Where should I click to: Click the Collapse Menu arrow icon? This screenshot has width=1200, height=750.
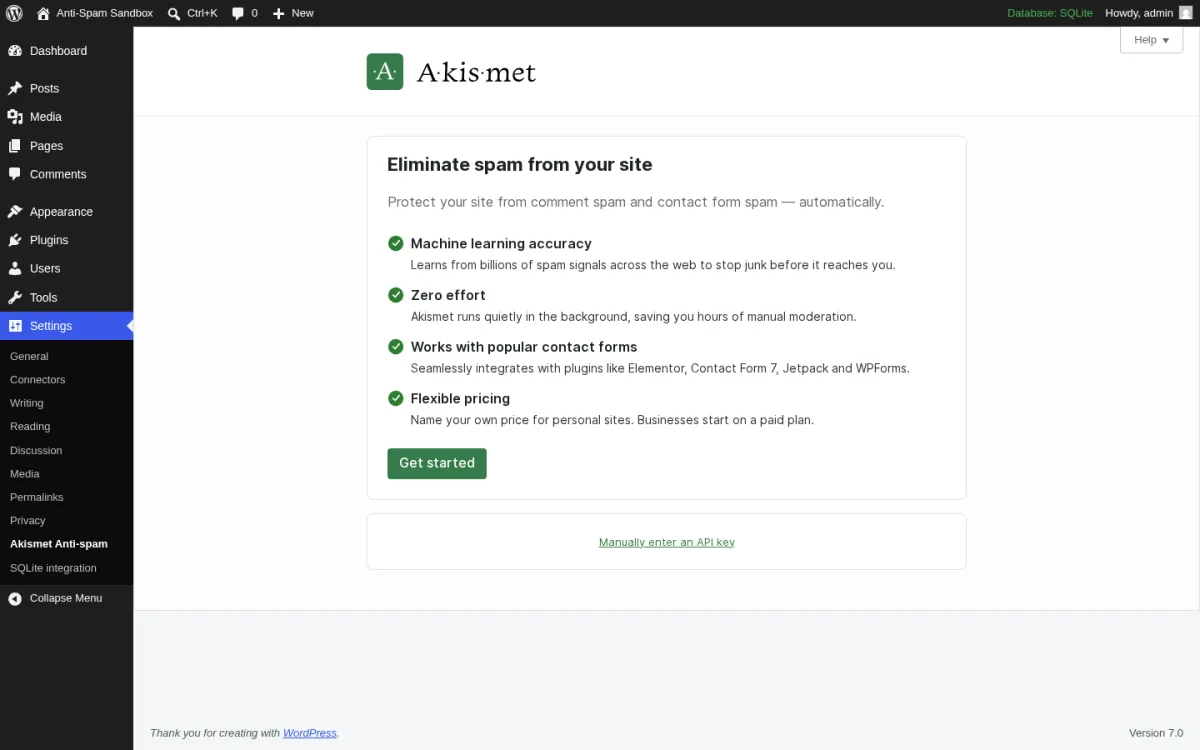click(15, 598)
